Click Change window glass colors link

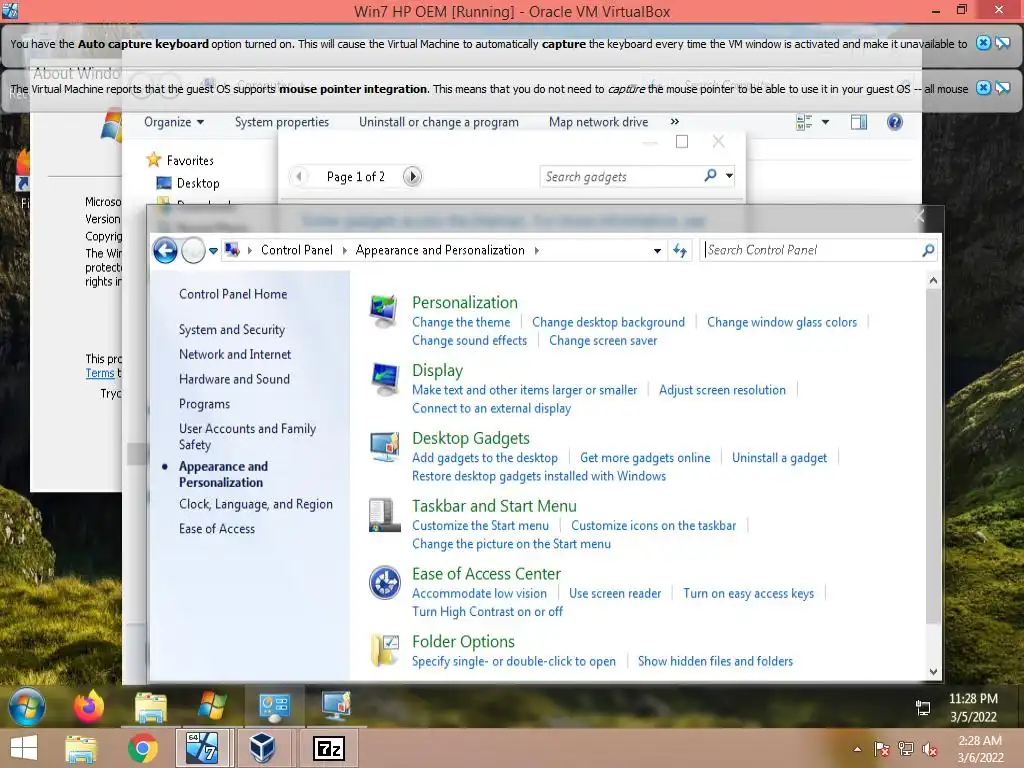782,322
